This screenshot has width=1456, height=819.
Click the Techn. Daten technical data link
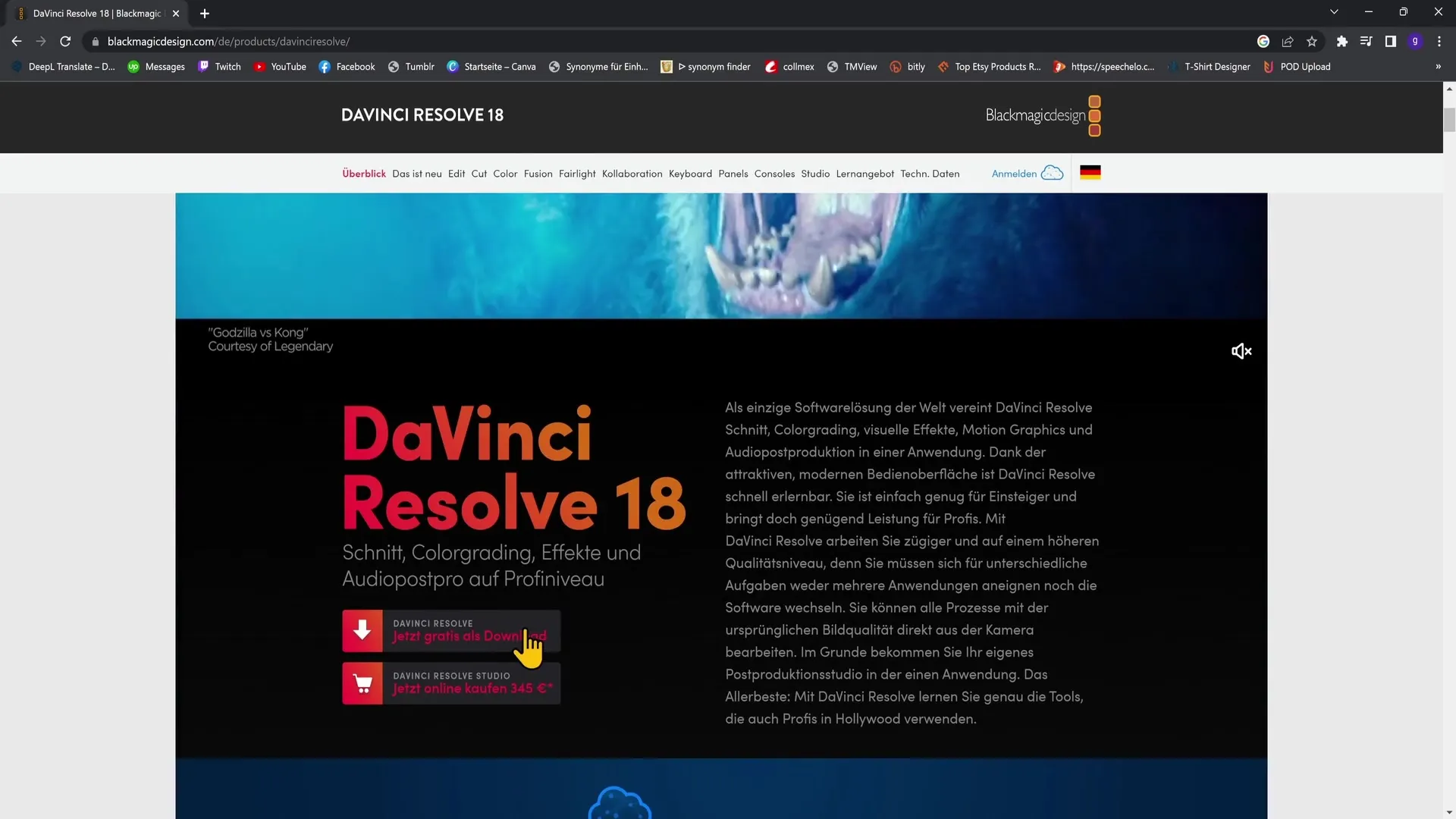point(929,173)
